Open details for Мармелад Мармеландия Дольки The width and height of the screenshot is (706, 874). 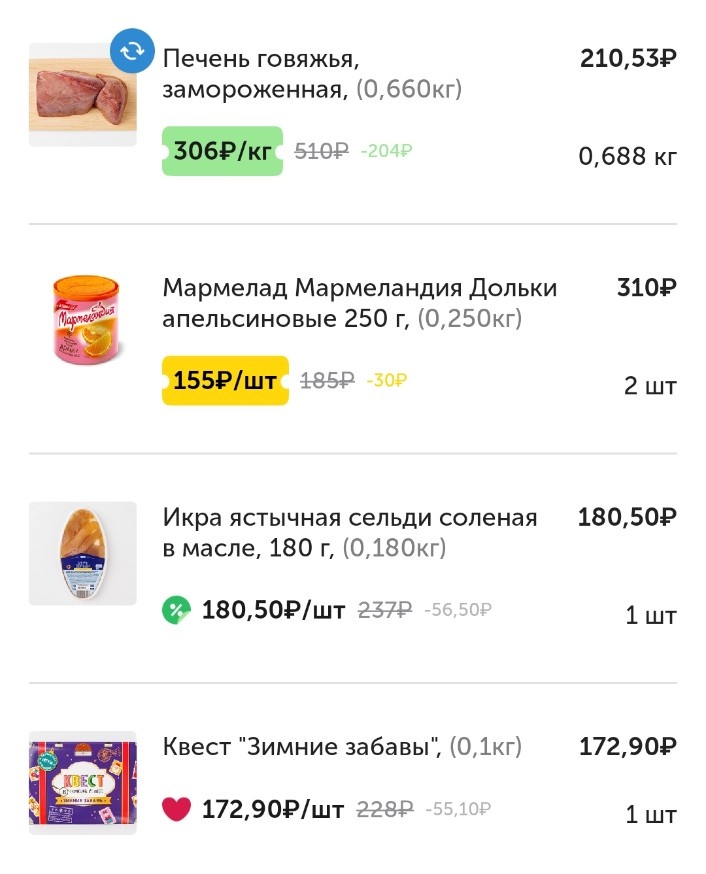tap(359, 305)
